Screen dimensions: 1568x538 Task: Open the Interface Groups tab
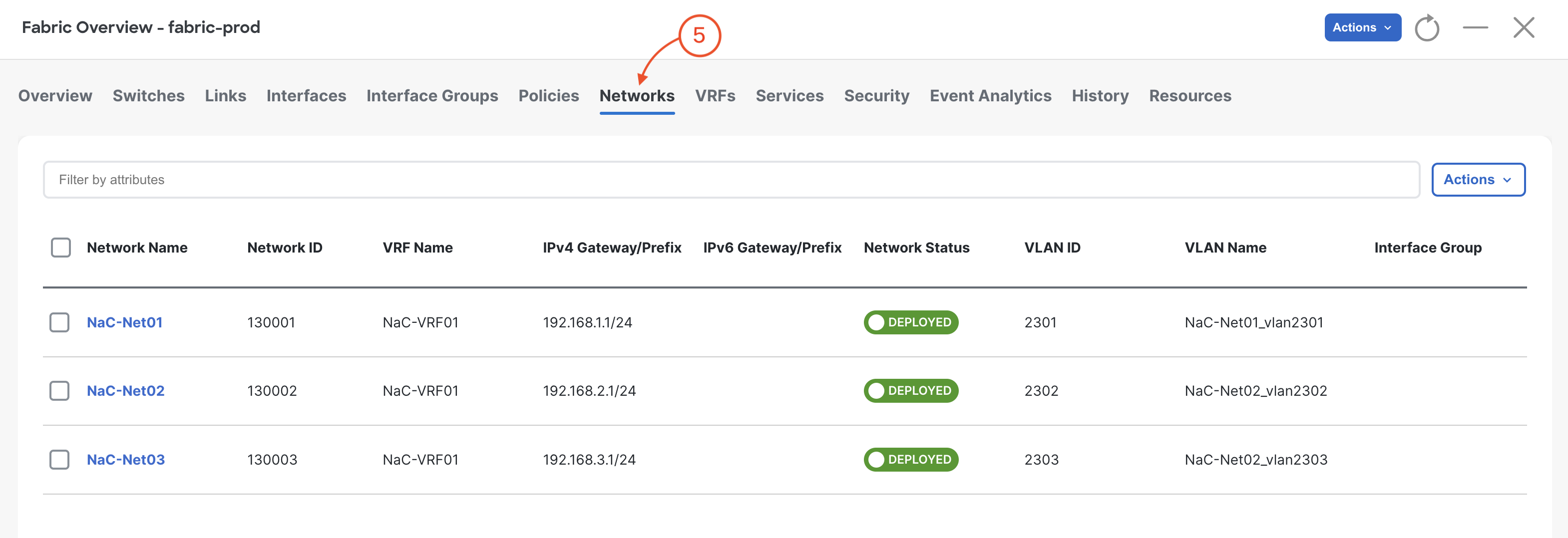(432, 95)
